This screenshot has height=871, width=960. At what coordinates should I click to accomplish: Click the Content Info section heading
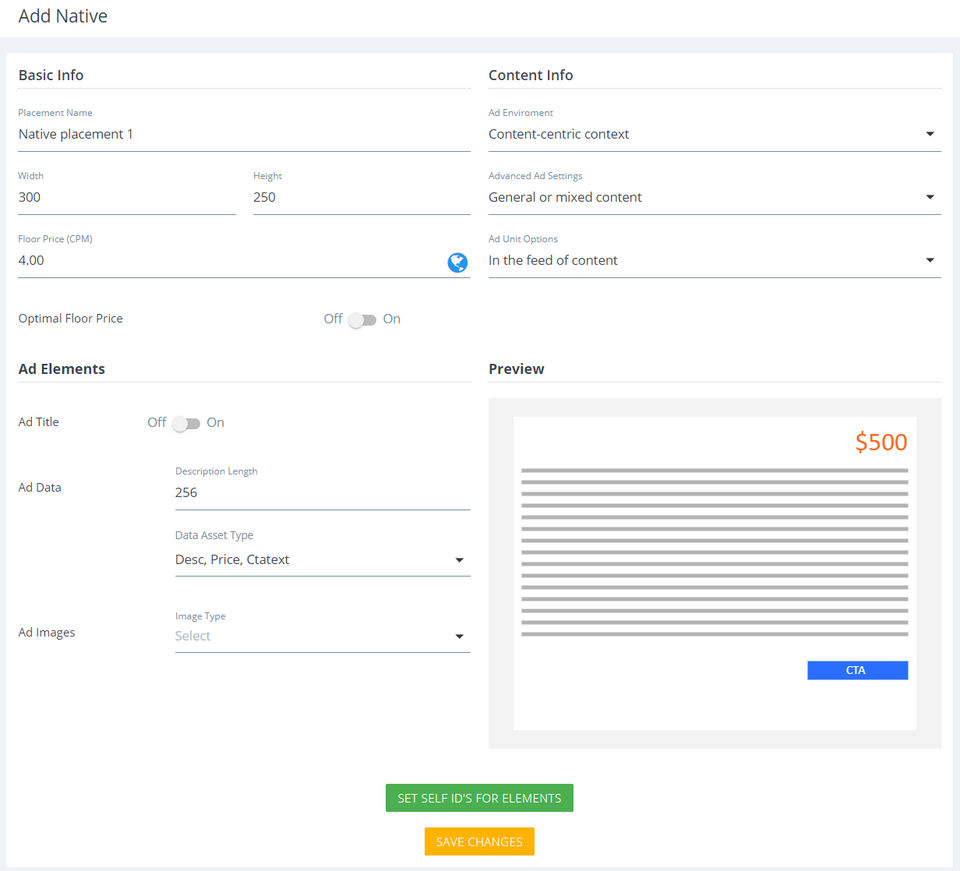click(531, 75)
